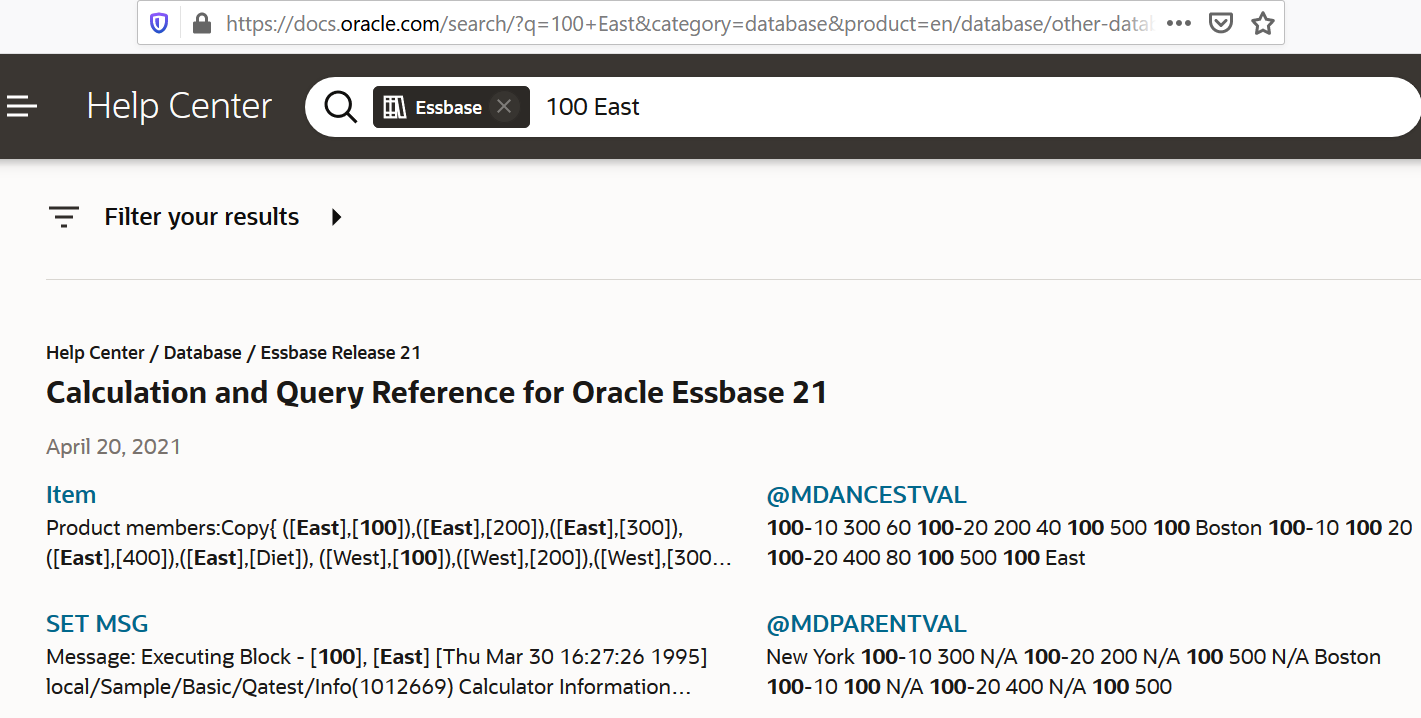
Task: Click the filter funnel icon
Action: (x=64, y=216)
